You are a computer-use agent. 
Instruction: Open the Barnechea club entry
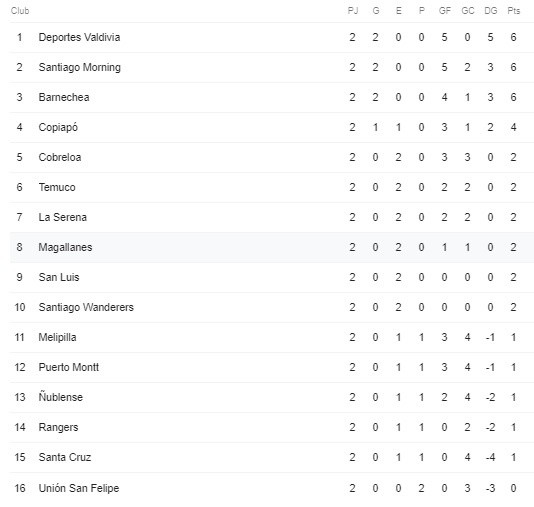(x=272, y=97)
